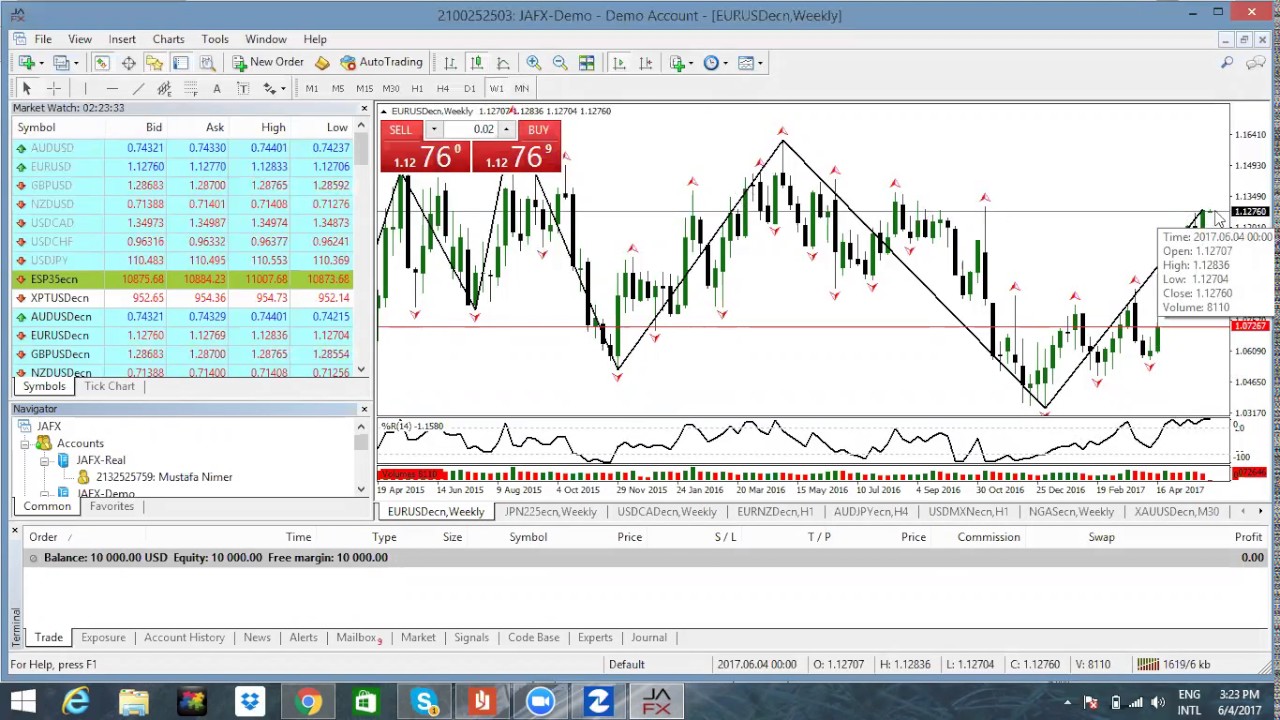Open the Tools menu
1280x720 pixels.
click(x=215, y=39)
